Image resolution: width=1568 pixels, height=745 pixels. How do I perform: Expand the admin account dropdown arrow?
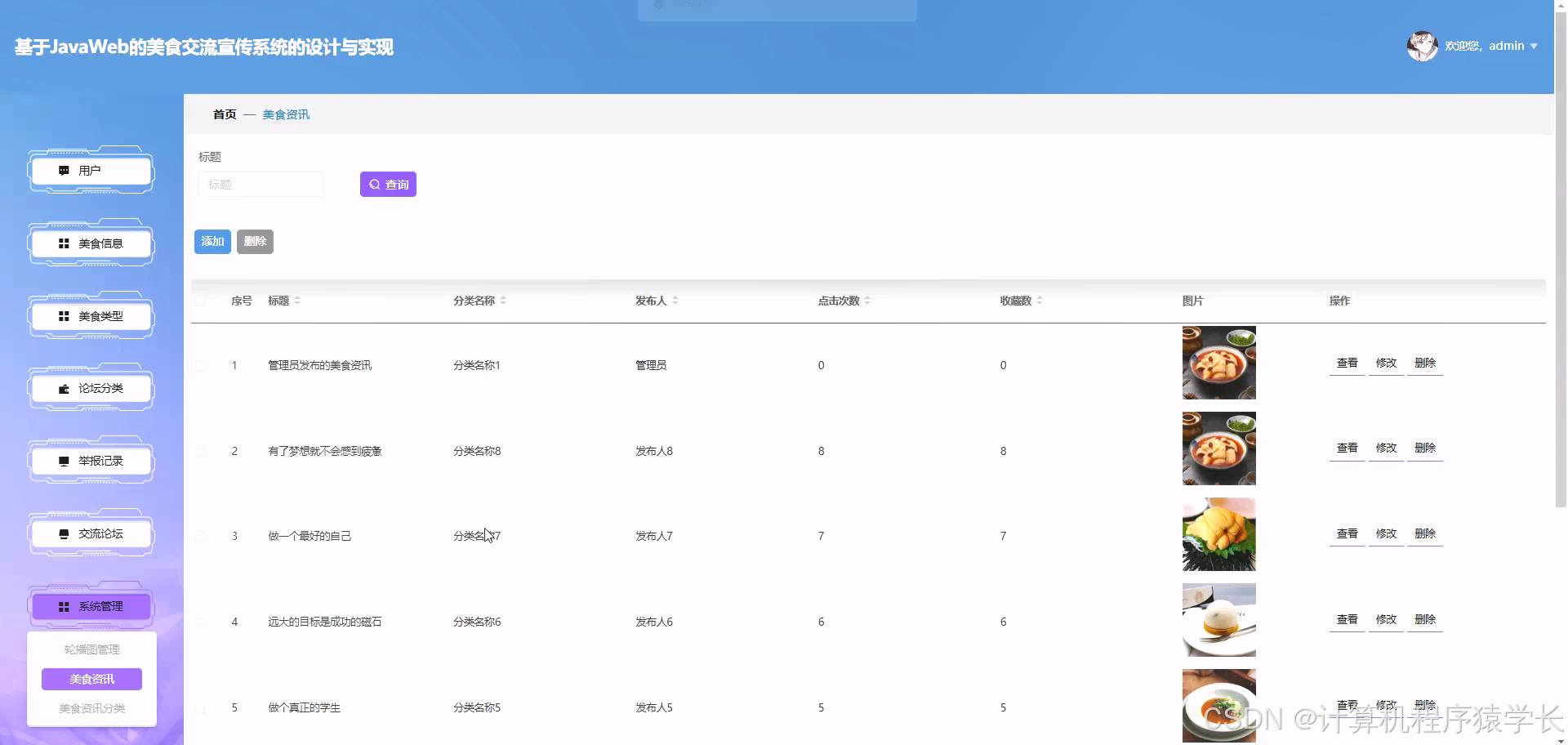tap(1534, 47)
